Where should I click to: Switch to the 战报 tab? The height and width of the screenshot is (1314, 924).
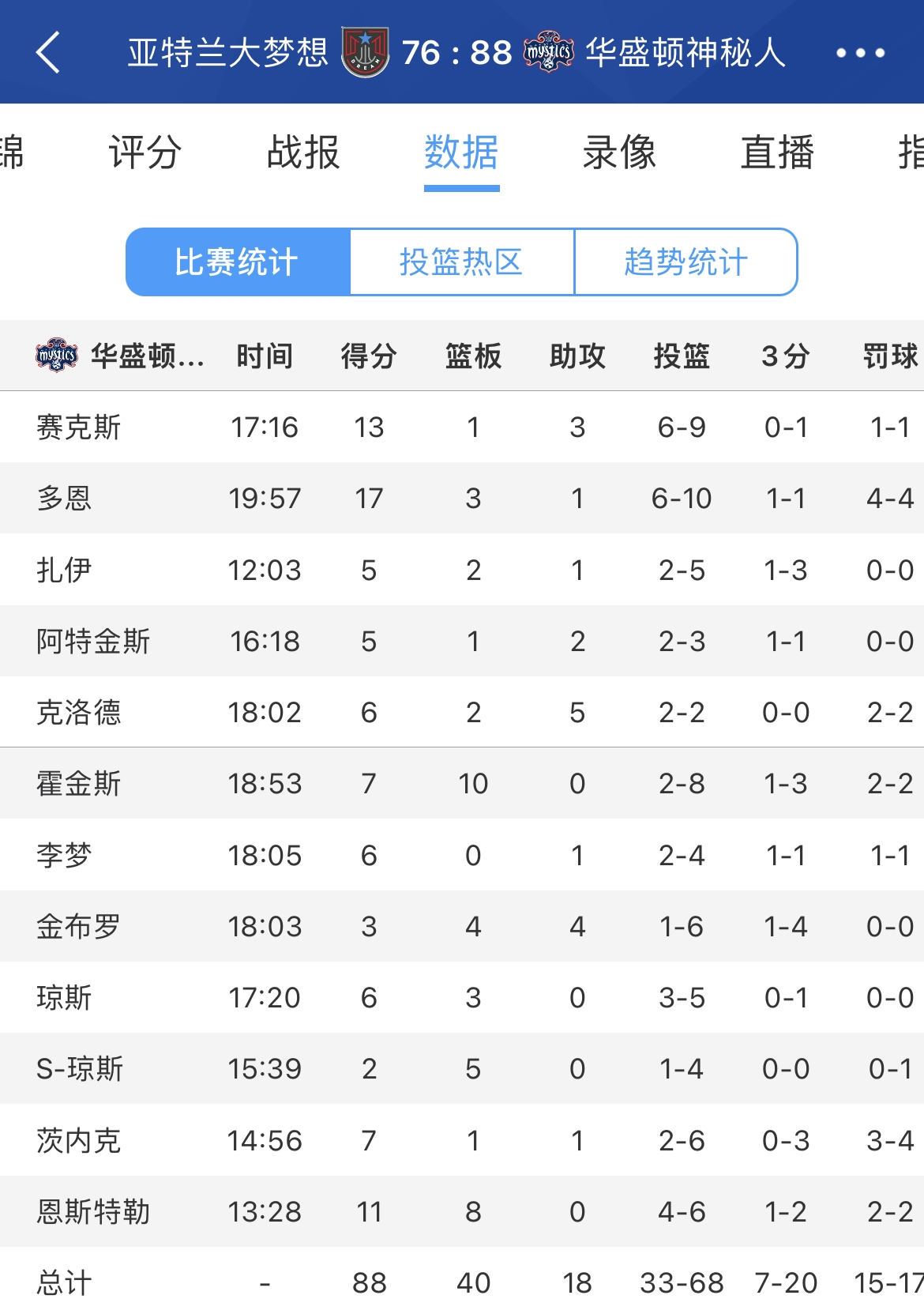[303, 152]
